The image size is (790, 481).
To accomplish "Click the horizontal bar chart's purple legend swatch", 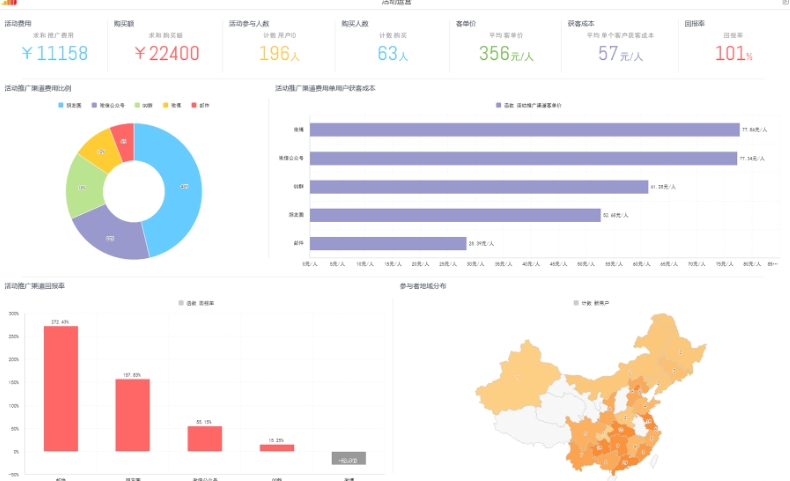I will point(499,104).
